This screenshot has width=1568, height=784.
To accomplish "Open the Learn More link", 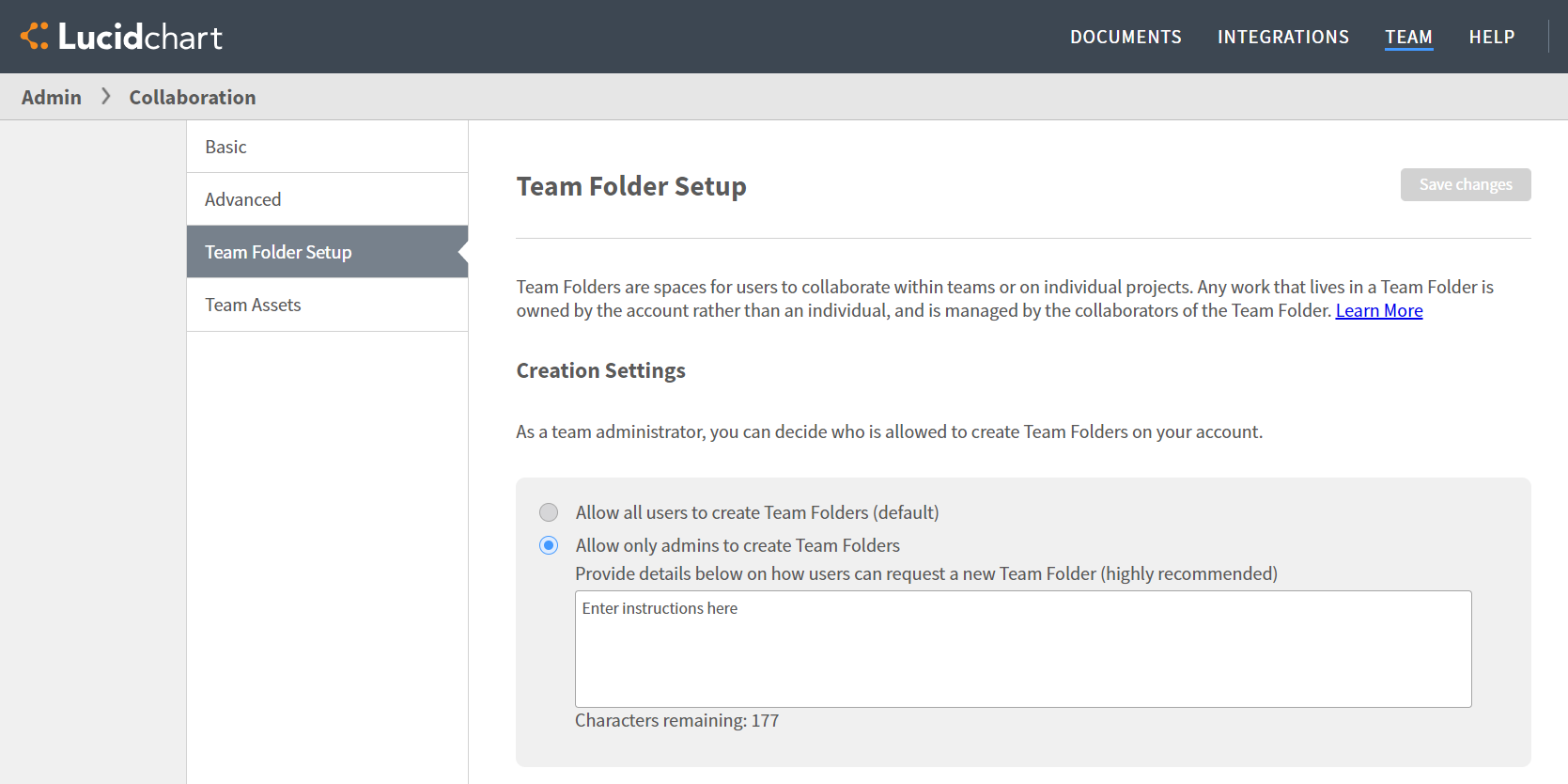I will [1379, 310].
